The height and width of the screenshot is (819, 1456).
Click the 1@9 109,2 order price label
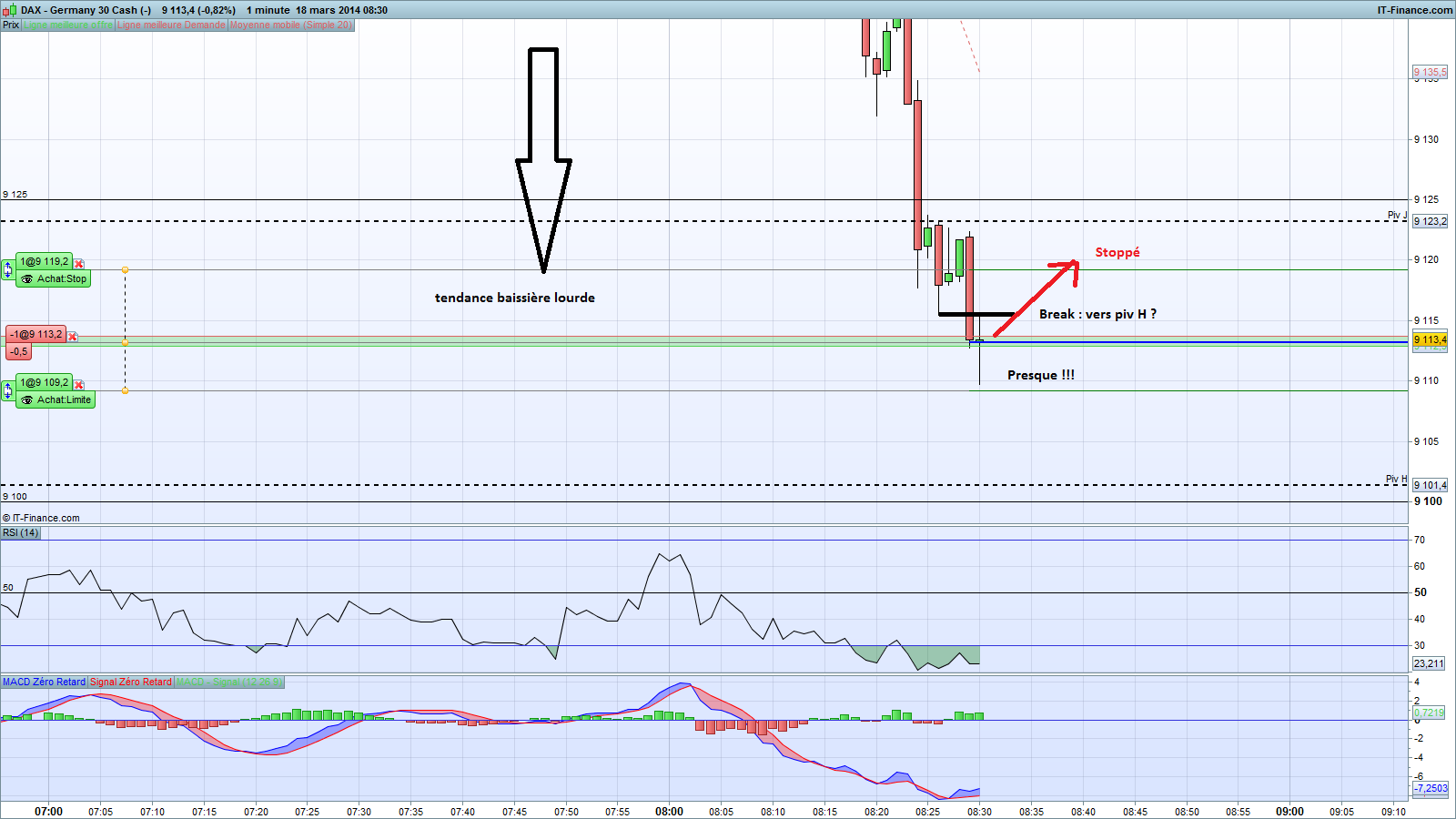[45, 383]
